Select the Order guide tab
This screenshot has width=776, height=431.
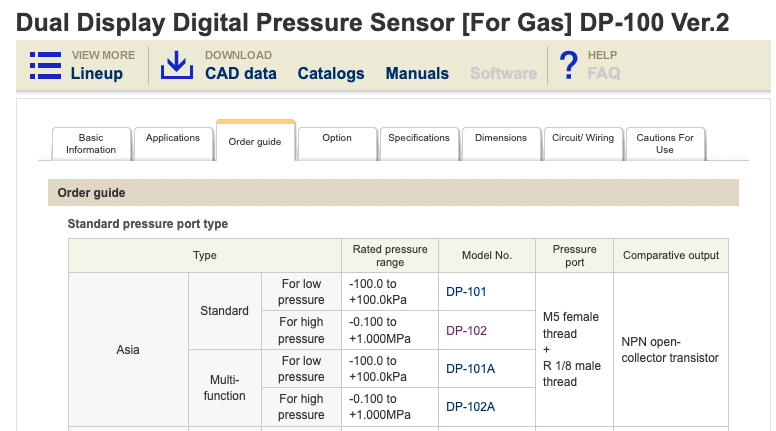255,141
